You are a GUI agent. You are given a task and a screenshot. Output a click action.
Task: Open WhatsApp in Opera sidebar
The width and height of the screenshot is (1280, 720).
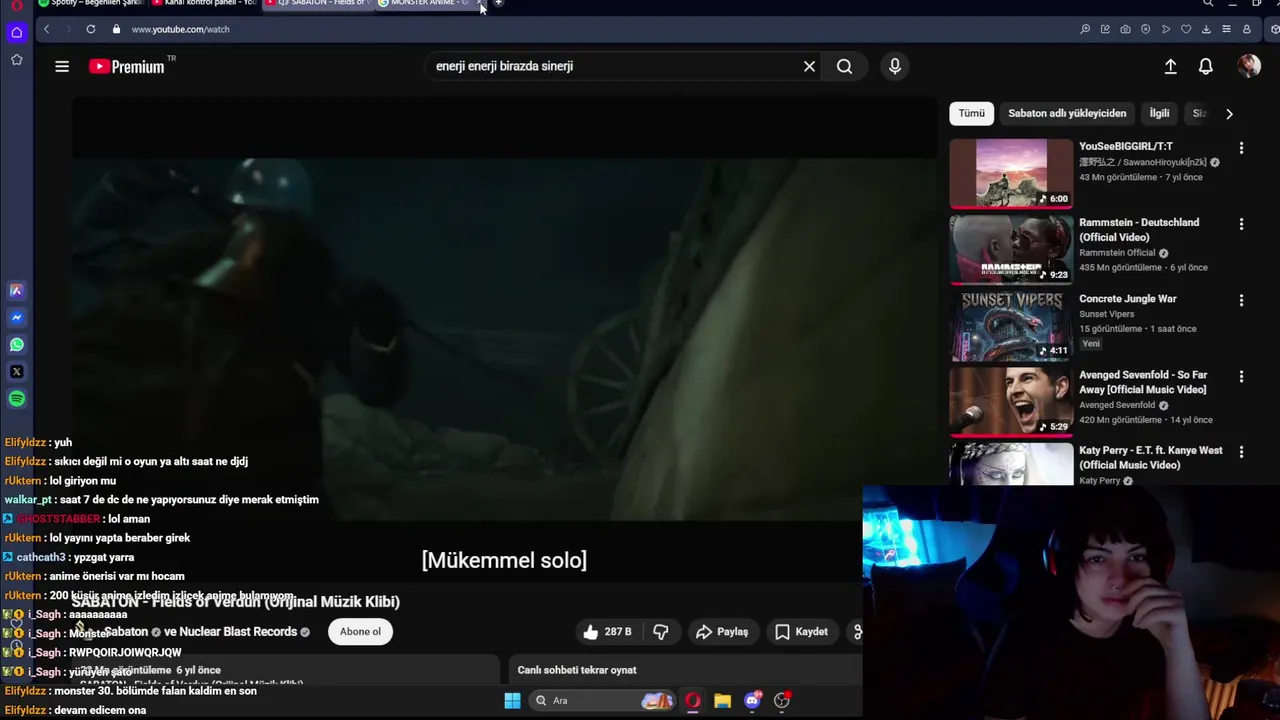click(x=17, y=345)
